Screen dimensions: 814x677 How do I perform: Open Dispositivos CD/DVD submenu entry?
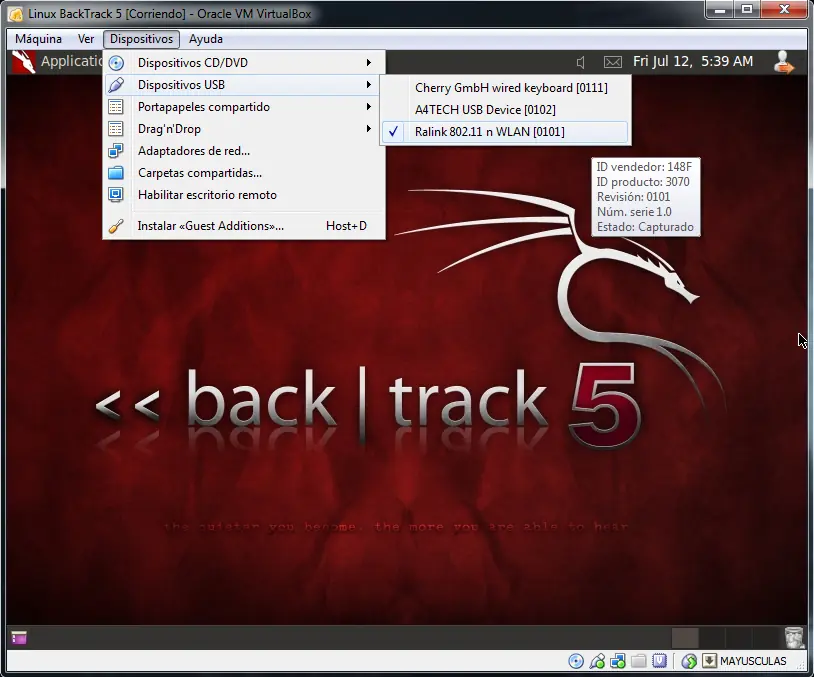[x=244, y=63]
